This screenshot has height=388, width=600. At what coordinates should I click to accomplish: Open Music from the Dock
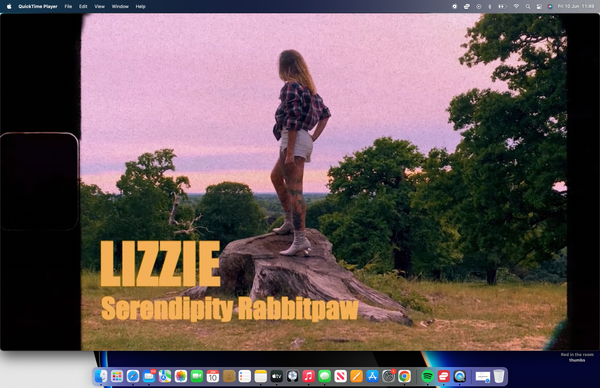click(x=308, y=377)
